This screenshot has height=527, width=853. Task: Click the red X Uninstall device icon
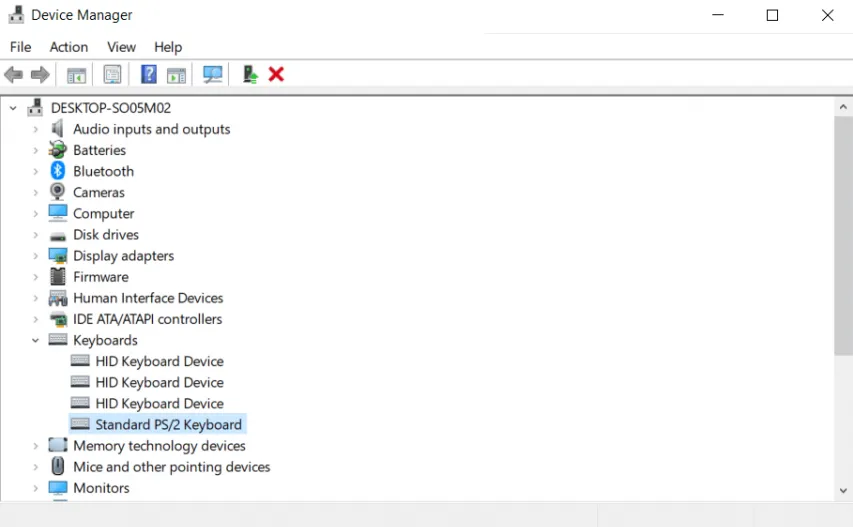tap(276, 74)
